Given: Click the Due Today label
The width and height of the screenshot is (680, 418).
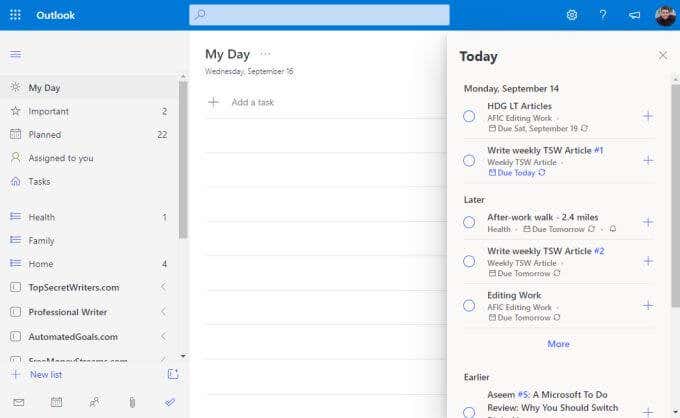Looking at the screenshot, I should [x=516, y=173].
